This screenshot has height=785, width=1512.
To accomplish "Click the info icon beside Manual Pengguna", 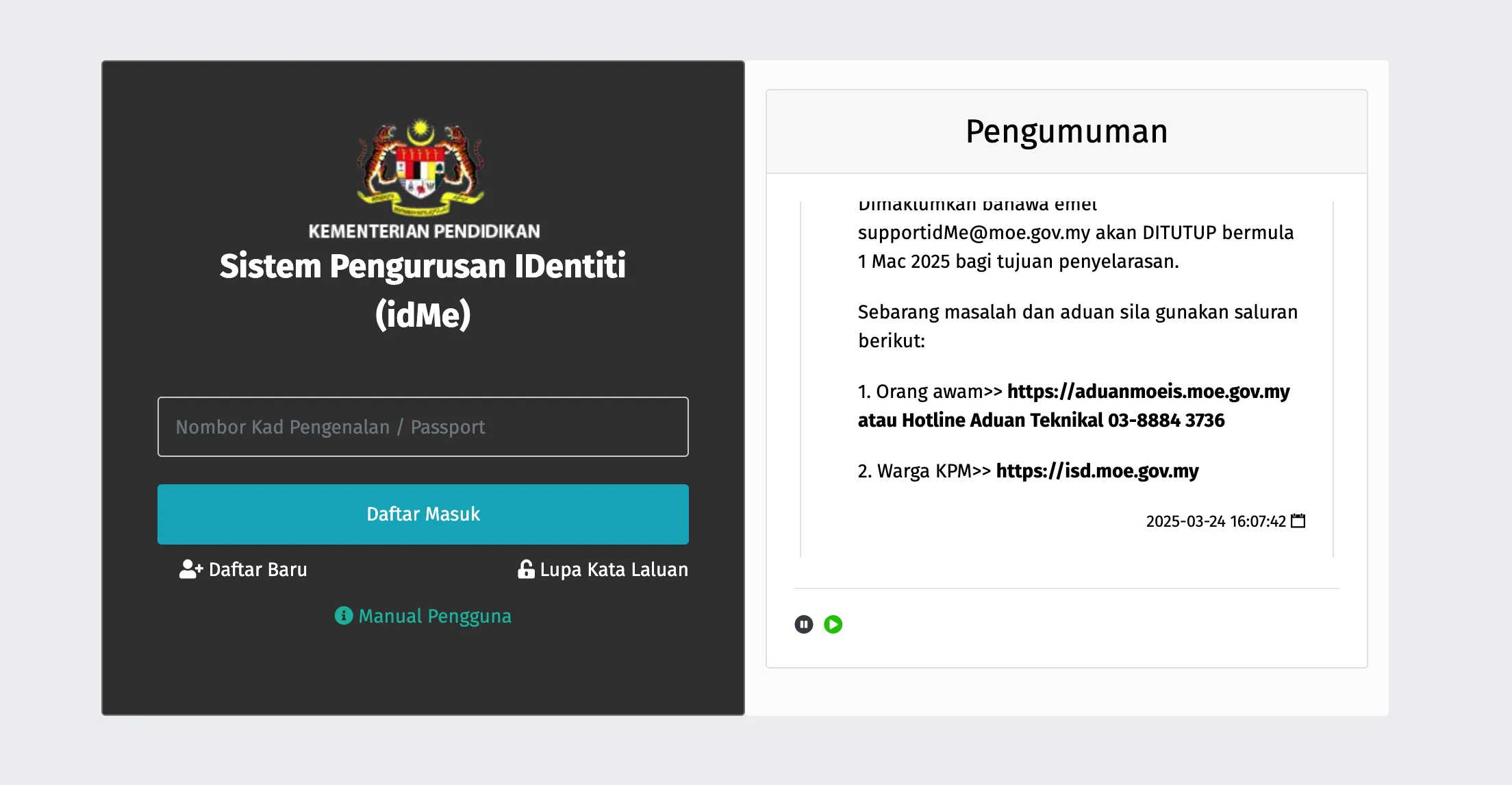I will [344, 616].
